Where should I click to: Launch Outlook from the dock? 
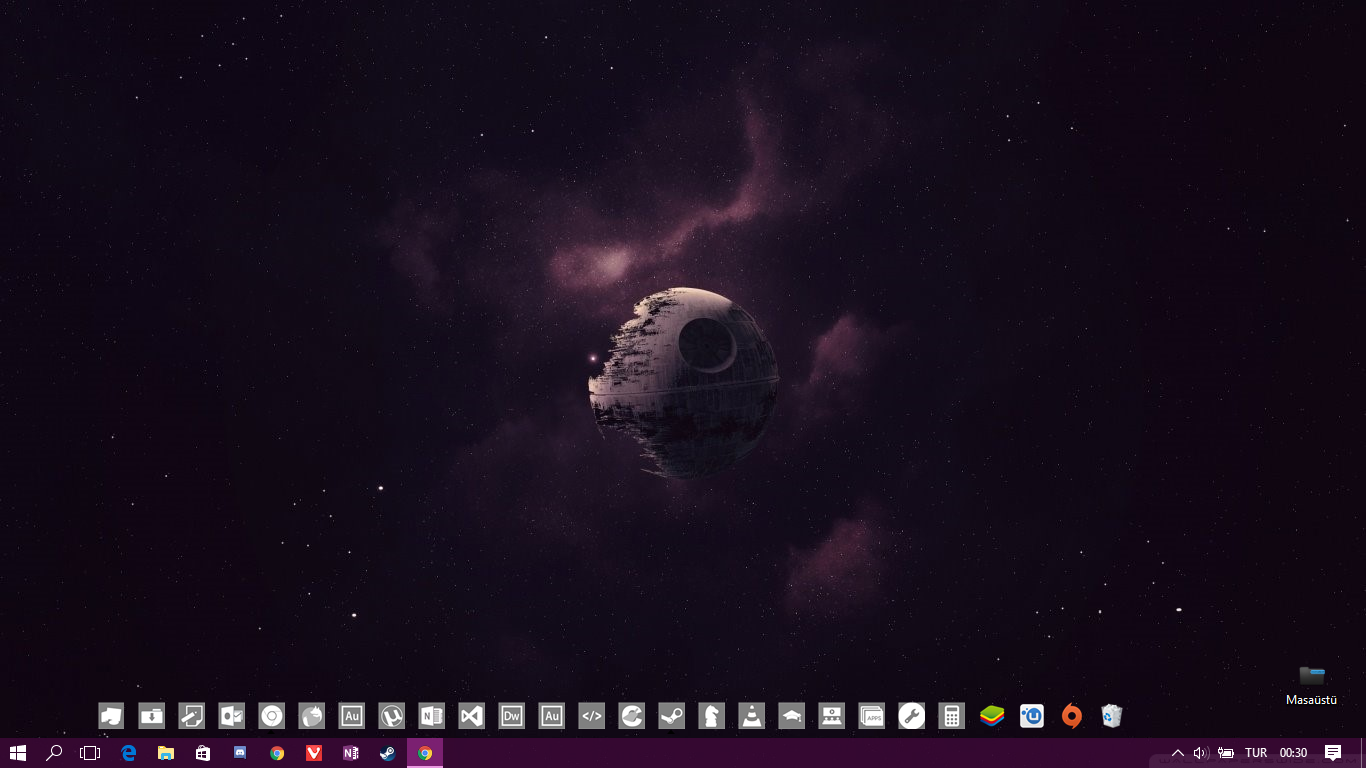231,715
